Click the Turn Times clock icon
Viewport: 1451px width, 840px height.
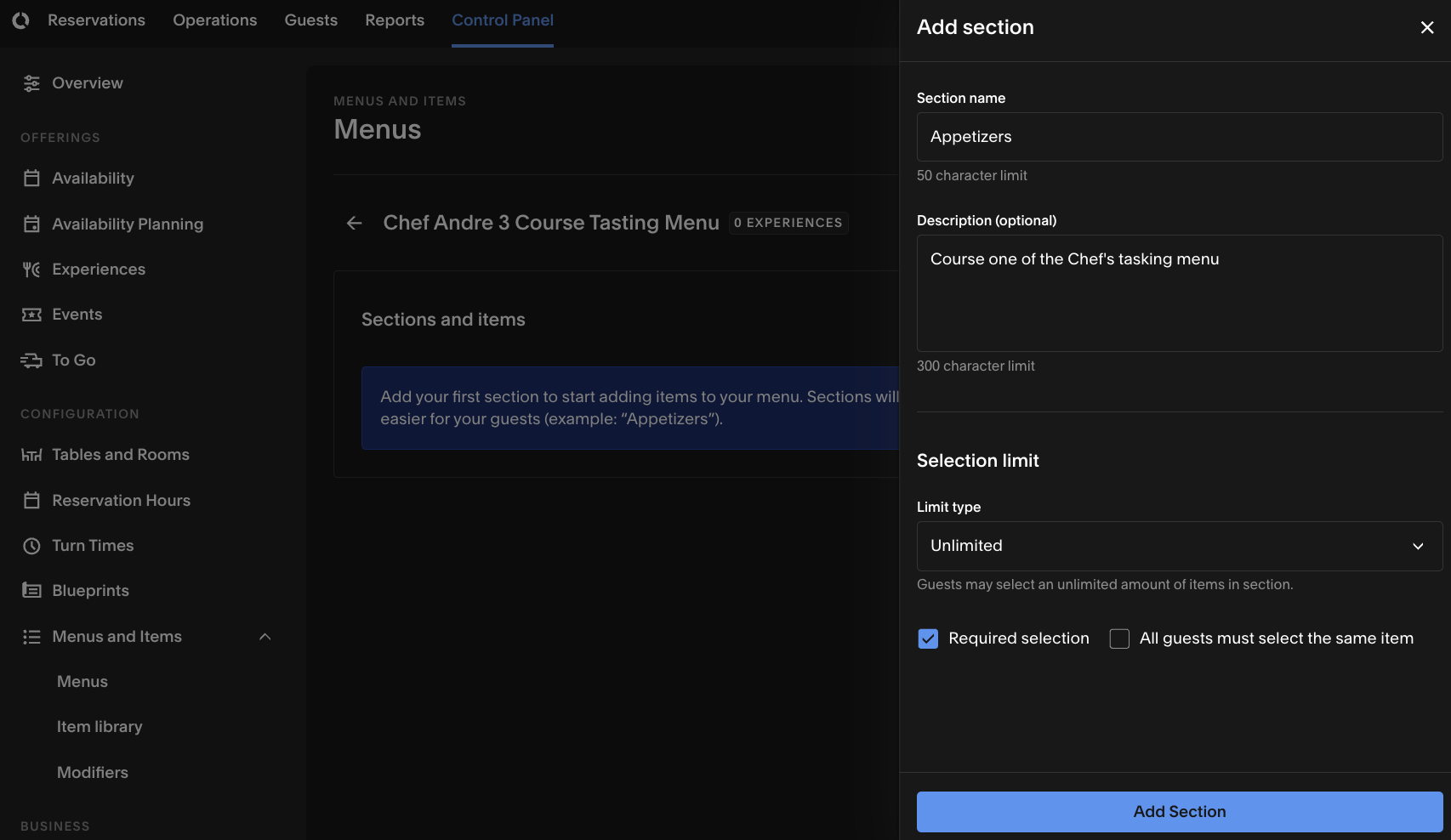point(31,546)
